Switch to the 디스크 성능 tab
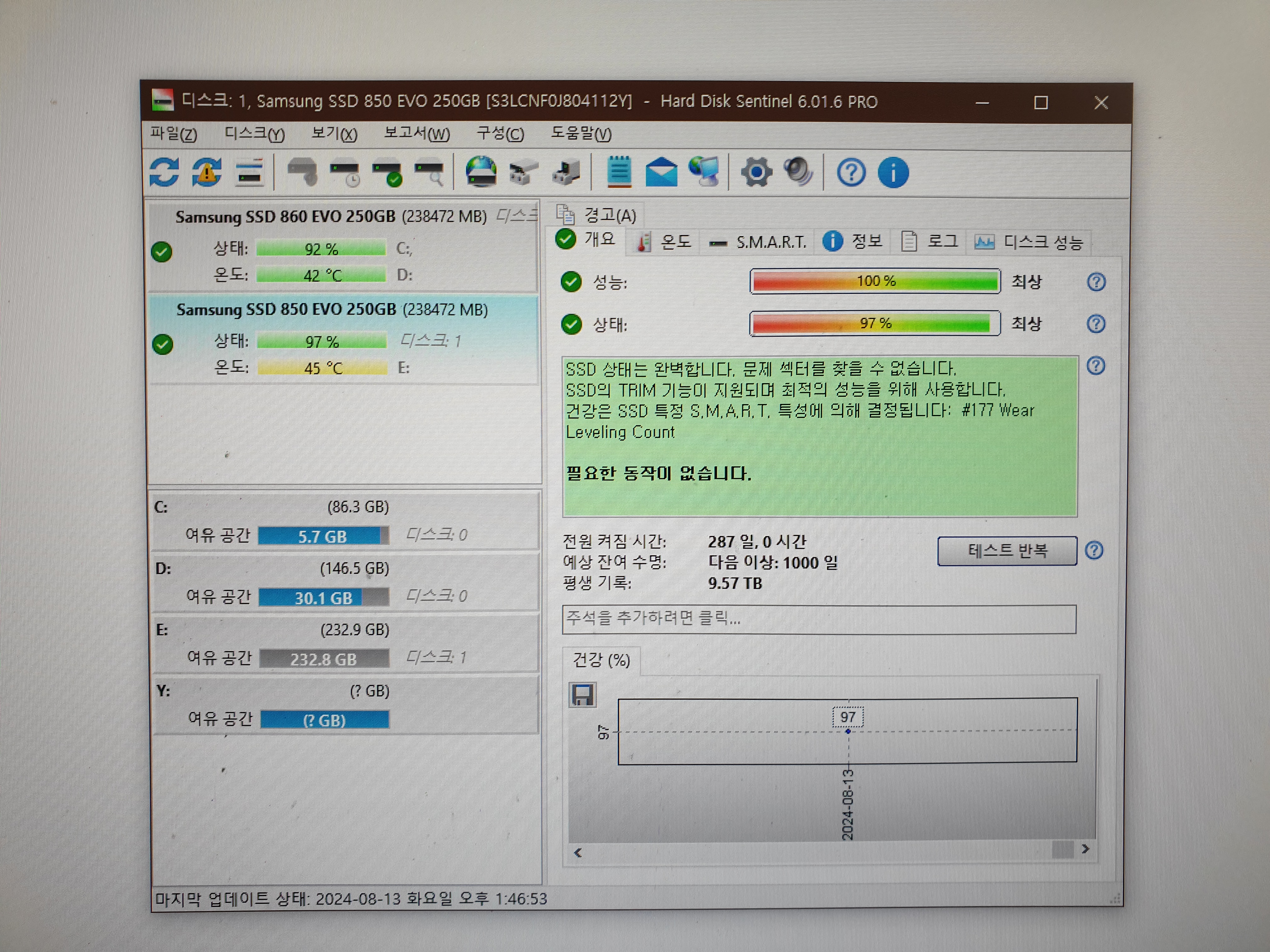1270x952 pixels. (x=1029, y=243)
